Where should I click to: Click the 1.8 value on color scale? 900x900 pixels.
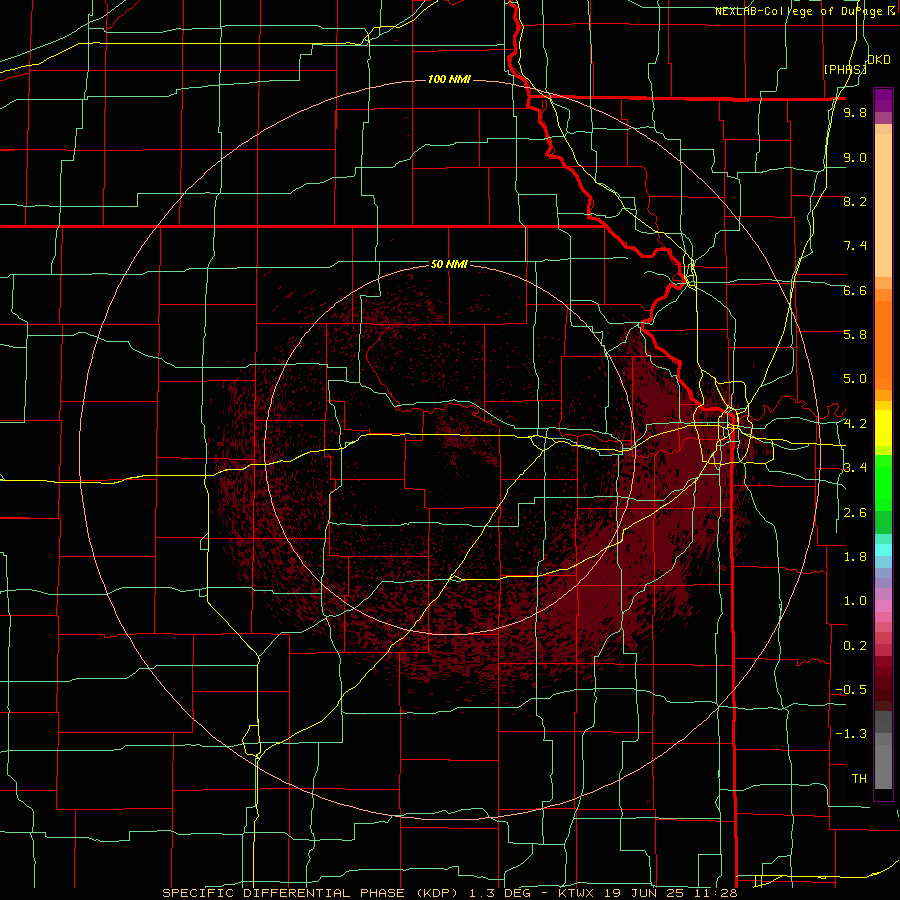(855, 557)
